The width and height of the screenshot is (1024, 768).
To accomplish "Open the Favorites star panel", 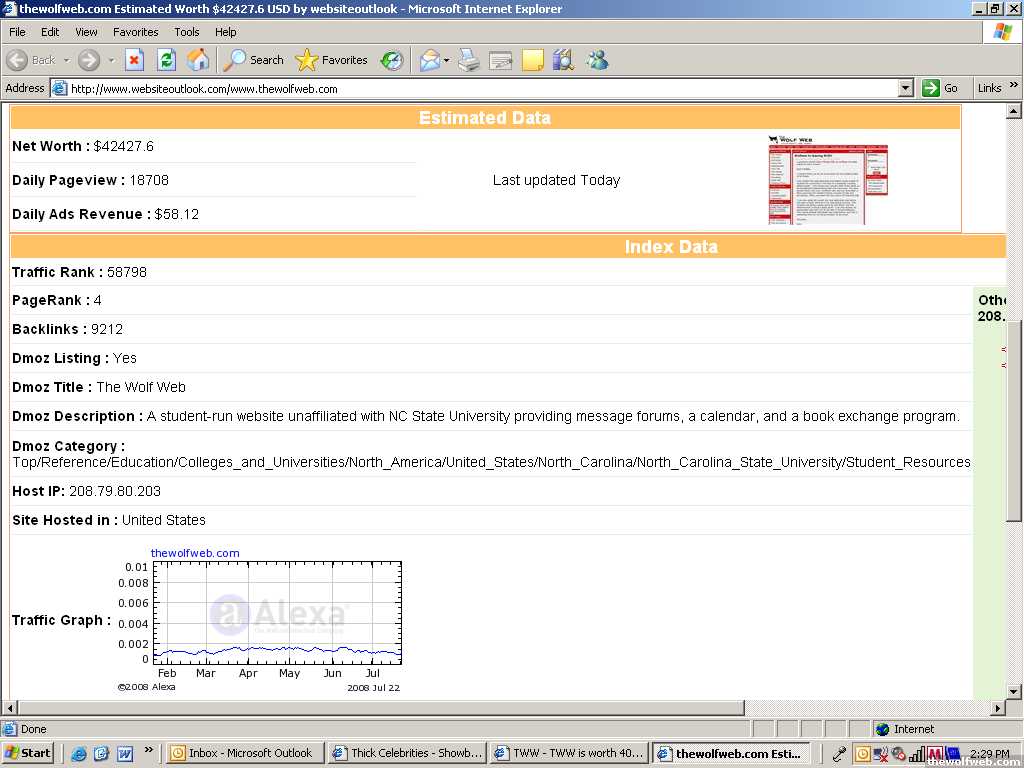I will [x=332, y=60].
